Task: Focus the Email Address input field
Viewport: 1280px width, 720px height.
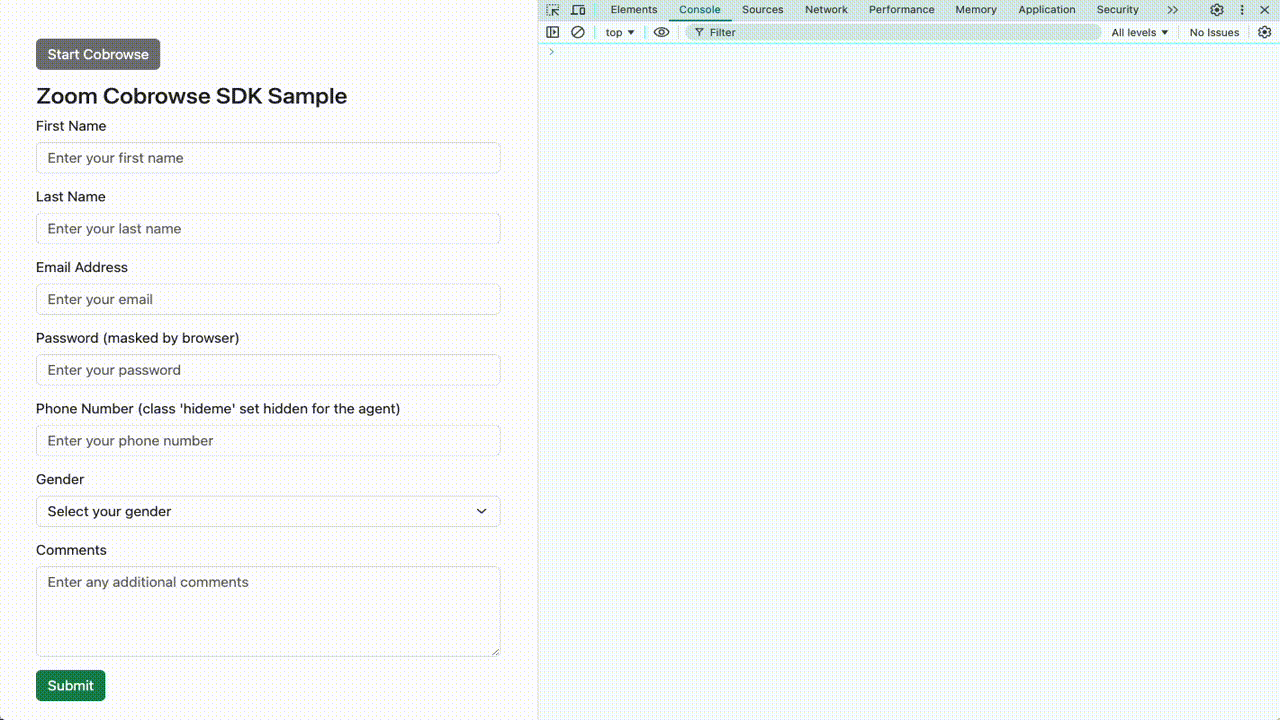Action: click(x=268, y=299)
